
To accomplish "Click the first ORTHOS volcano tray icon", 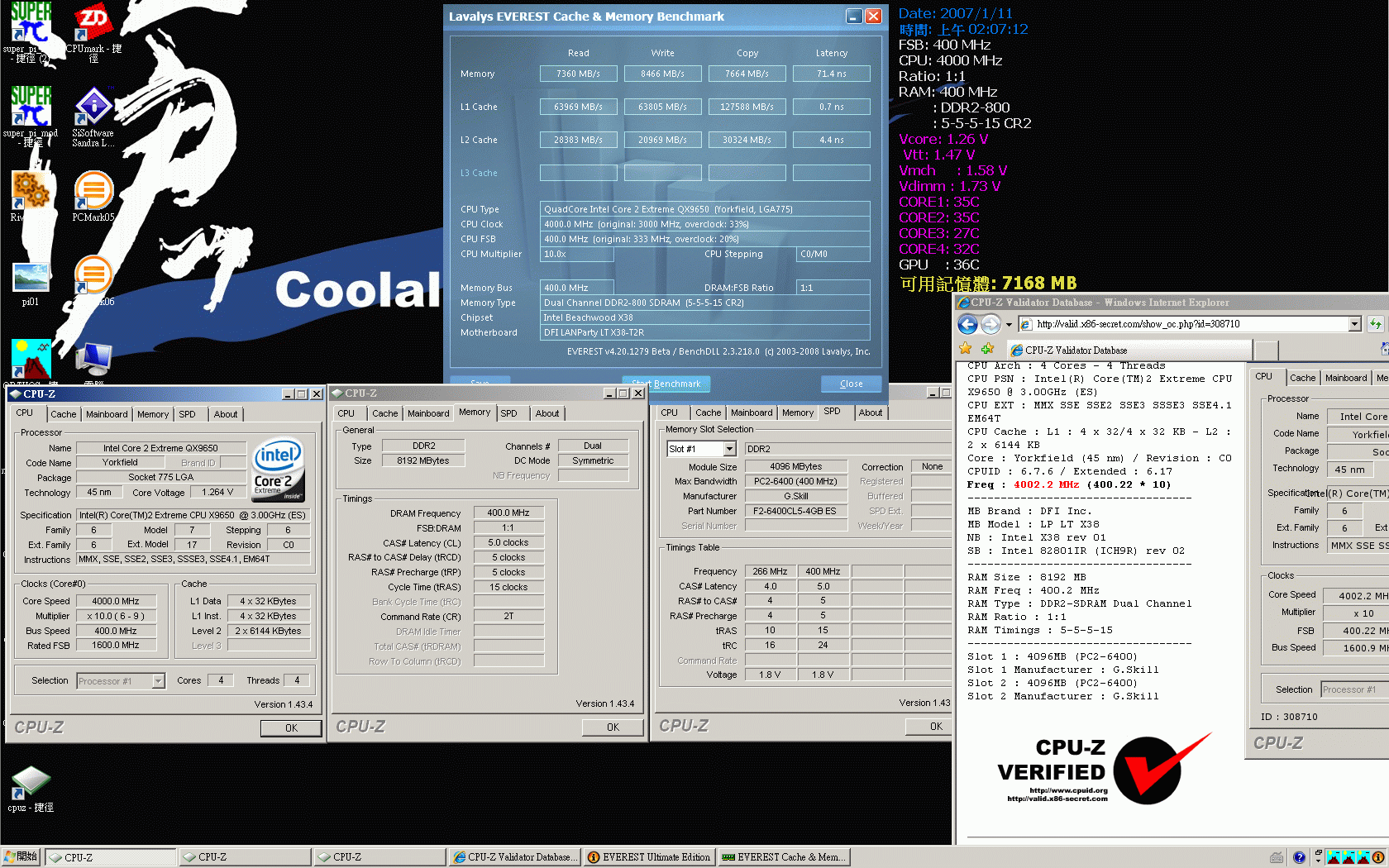I will click(x=1333, y=857).
